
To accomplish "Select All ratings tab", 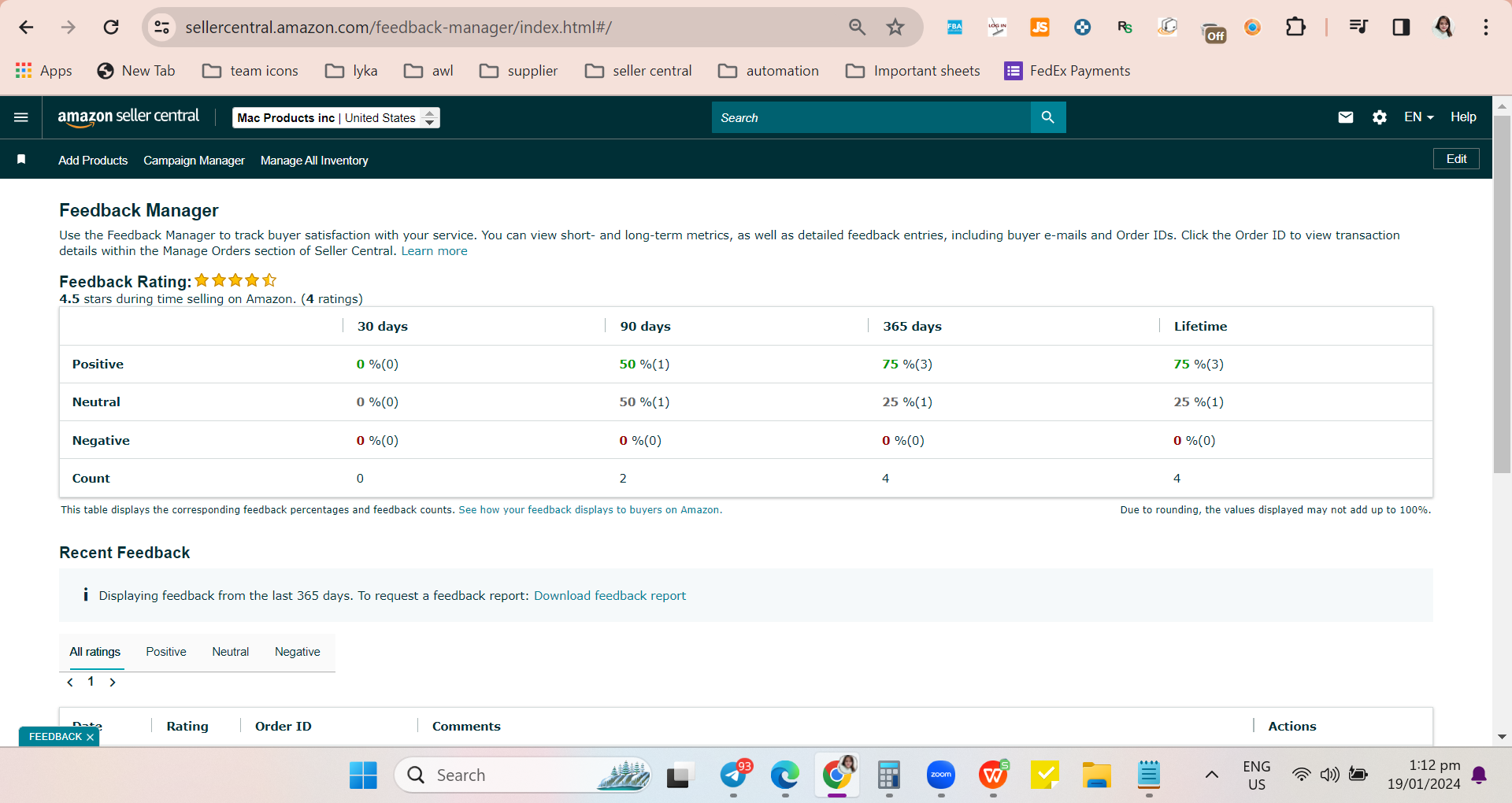I will point(95,652).
